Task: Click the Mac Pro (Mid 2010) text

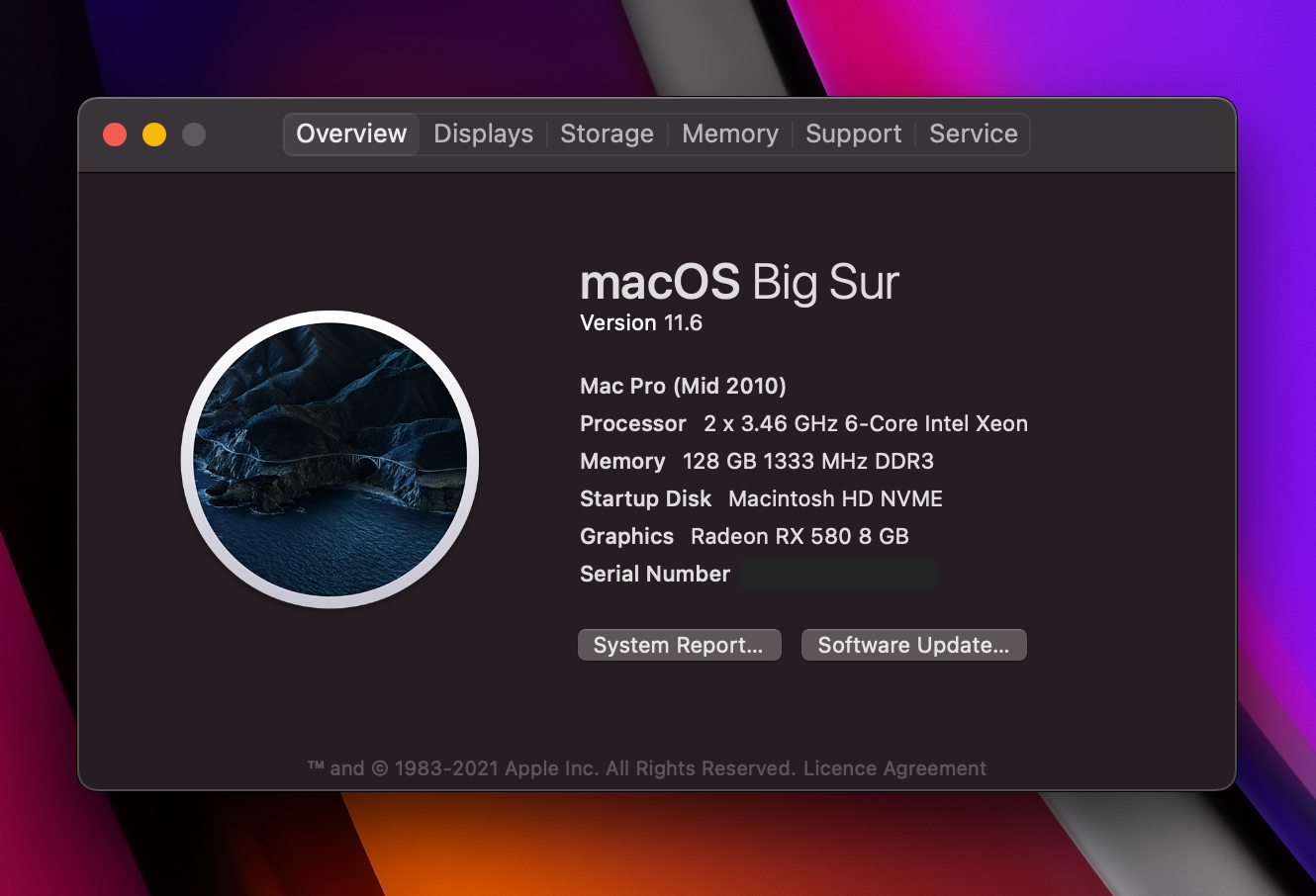Action: click(x=683, y=386)
